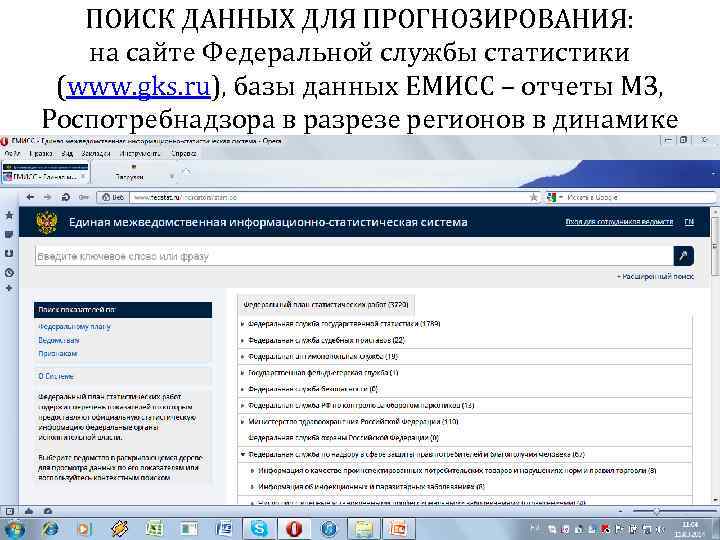The image size is (720, 540).
Task: Launch Internet Explorer from taskbar
Action: point(50,529)
